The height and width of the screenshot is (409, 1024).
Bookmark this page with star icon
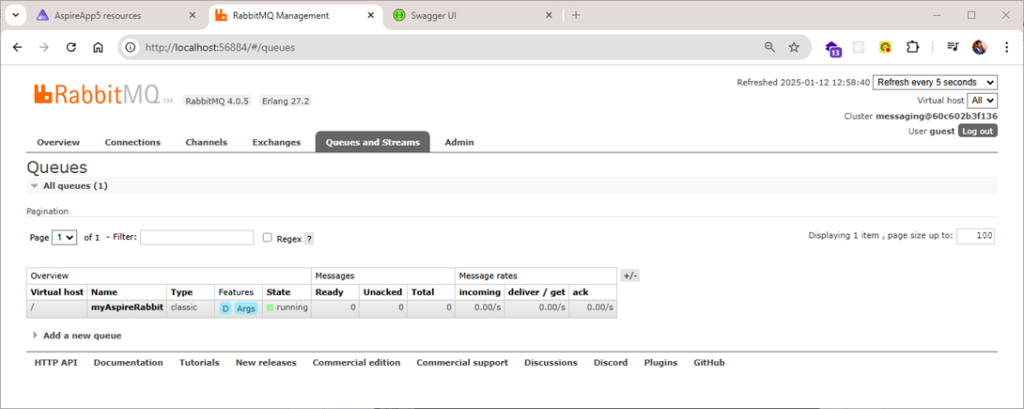[794, 47]
